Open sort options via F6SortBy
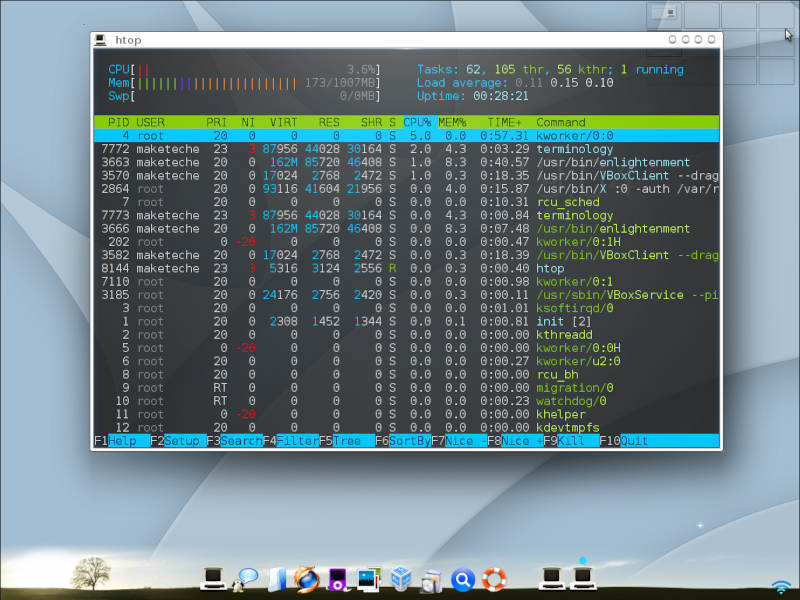This screenshot has width=800, height=600. click(x=400, y=440)
